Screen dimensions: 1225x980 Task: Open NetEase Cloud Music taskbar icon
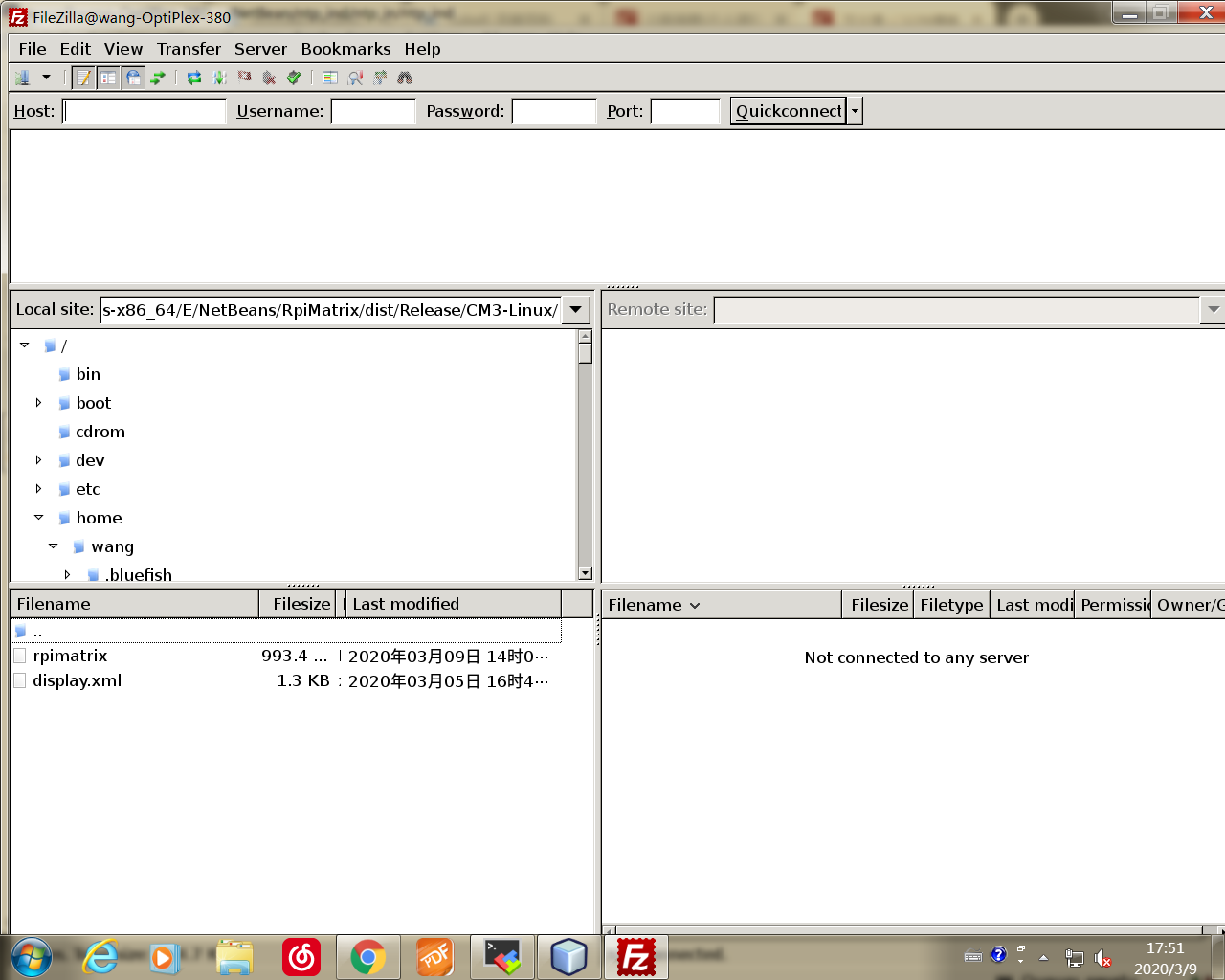click(301, 957)
